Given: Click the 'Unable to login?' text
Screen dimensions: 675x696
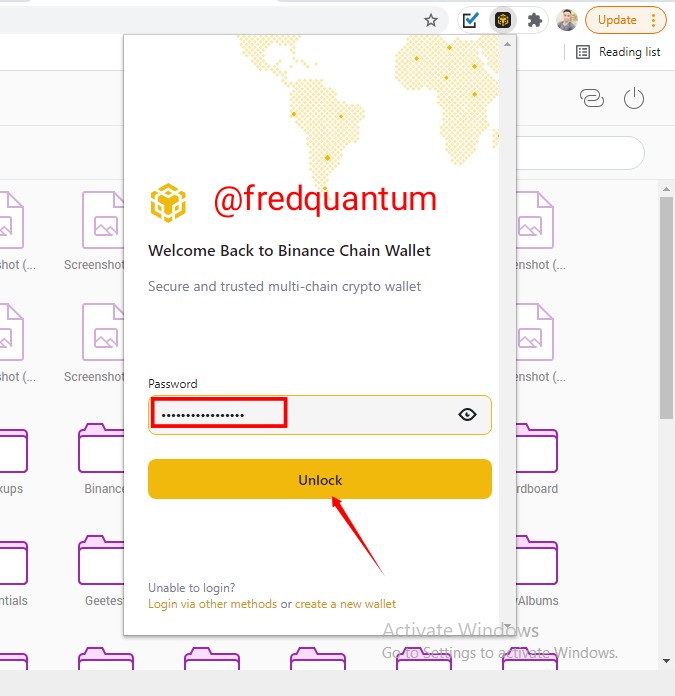Looking at the screenshot, I should (x=192, y=588).
